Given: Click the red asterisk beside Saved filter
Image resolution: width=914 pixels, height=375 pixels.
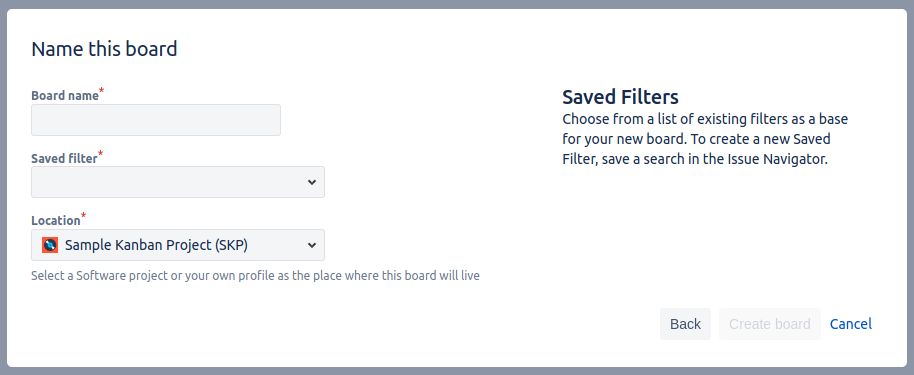Looking at the screenshot, I should coord(100,153).
